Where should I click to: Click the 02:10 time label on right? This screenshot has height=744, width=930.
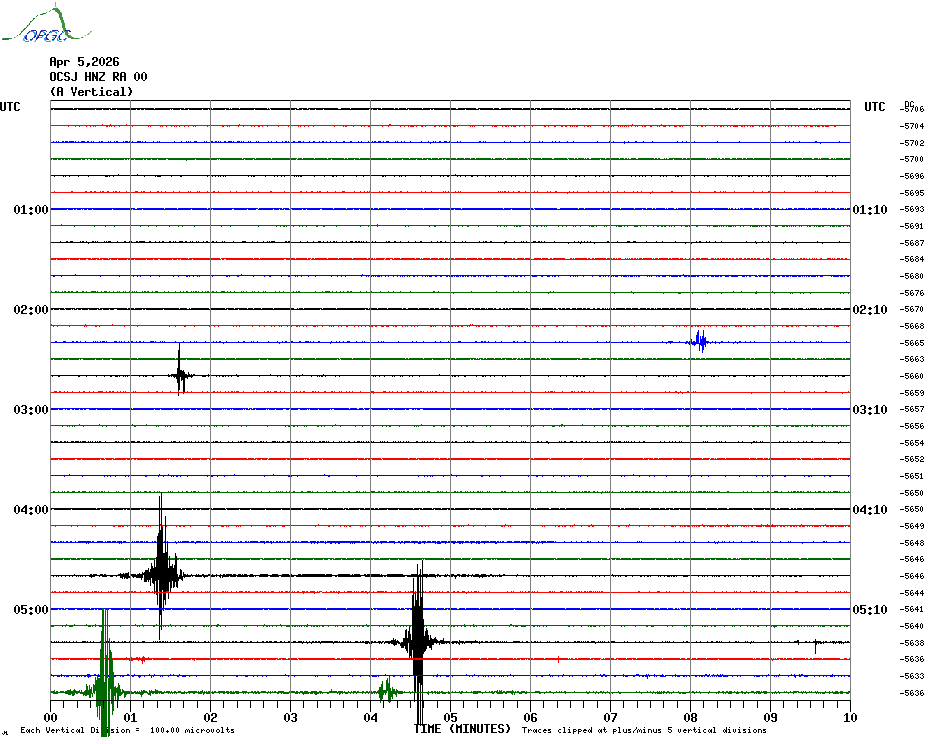pyautogui.click(x=869, y=310)
